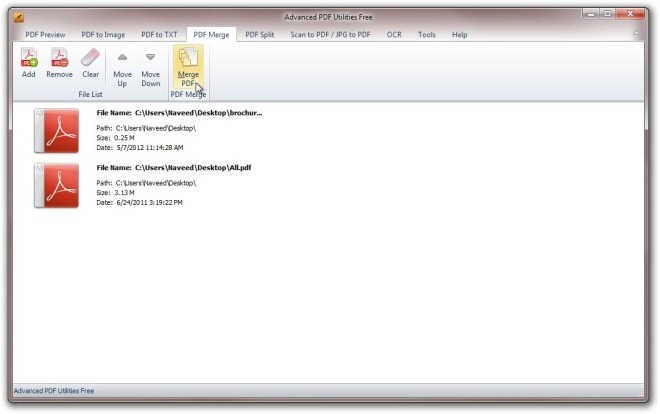This screenshot has width=660, height=414.
Task: Click the Merge PDF button
Action: click(x=188, y=67)
